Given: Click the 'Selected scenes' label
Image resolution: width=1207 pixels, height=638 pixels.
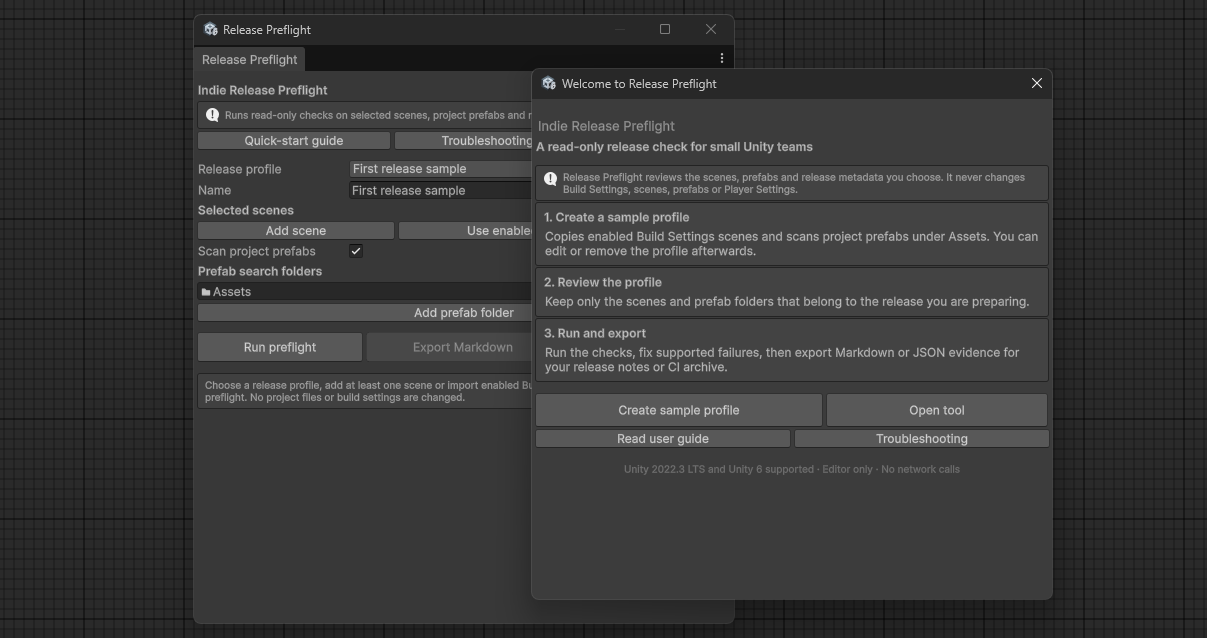Looking at the screenshot, I should coord(246,210).
